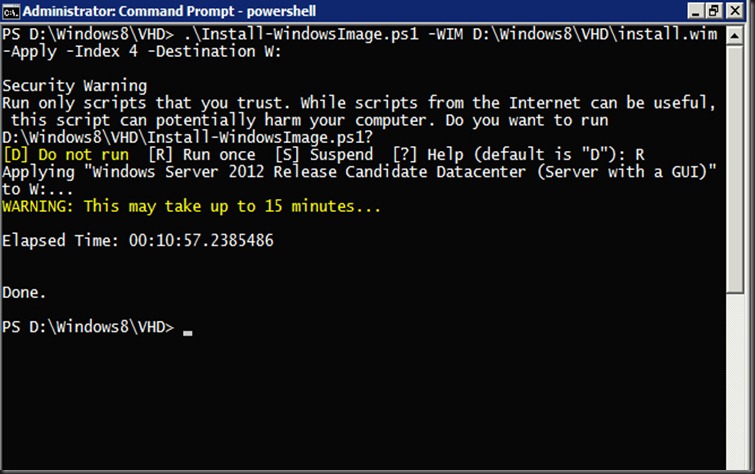Click the yellow '[D] Do not run' option
This screenshot has width=755, height=474.
[x=66, y=155]
